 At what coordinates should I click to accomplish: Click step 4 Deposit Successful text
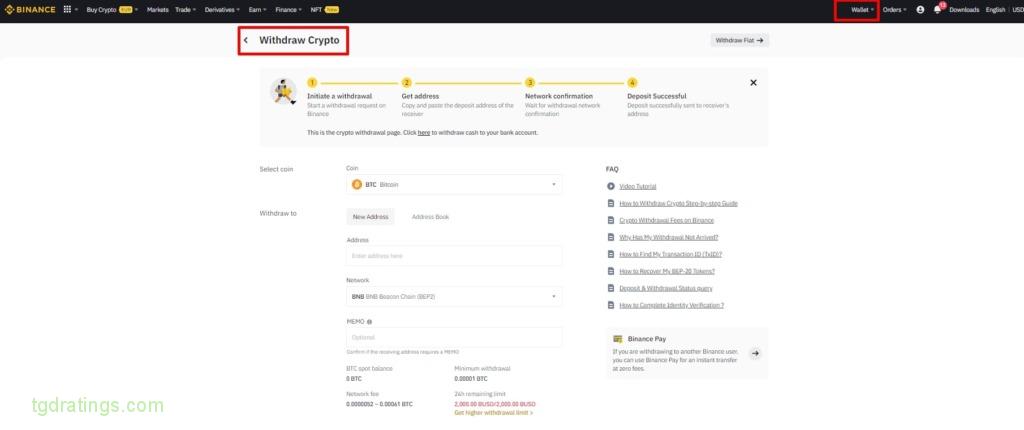(x=656, y=96)
